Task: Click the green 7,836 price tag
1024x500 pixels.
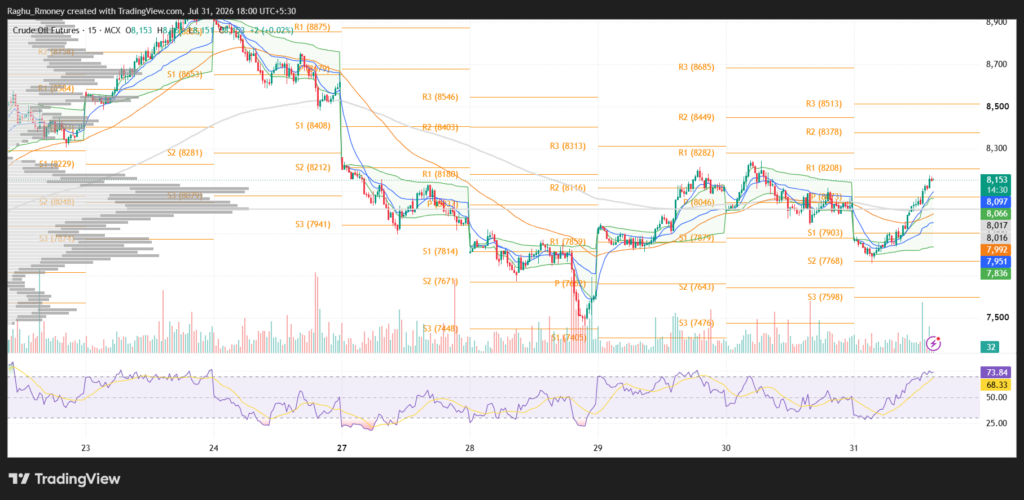Action: click(996, 273)
